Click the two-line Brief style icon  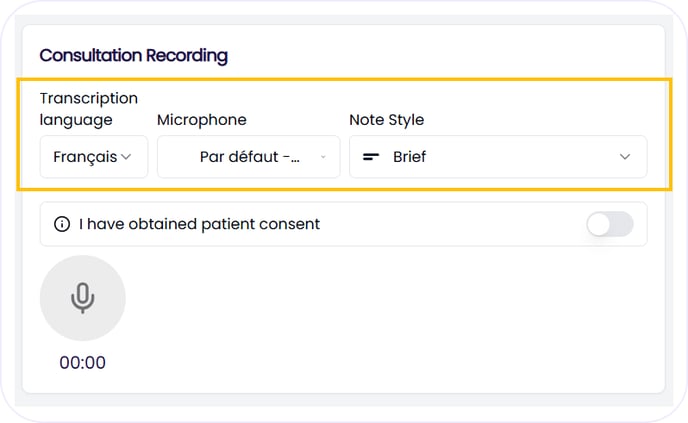click(371, 157)
